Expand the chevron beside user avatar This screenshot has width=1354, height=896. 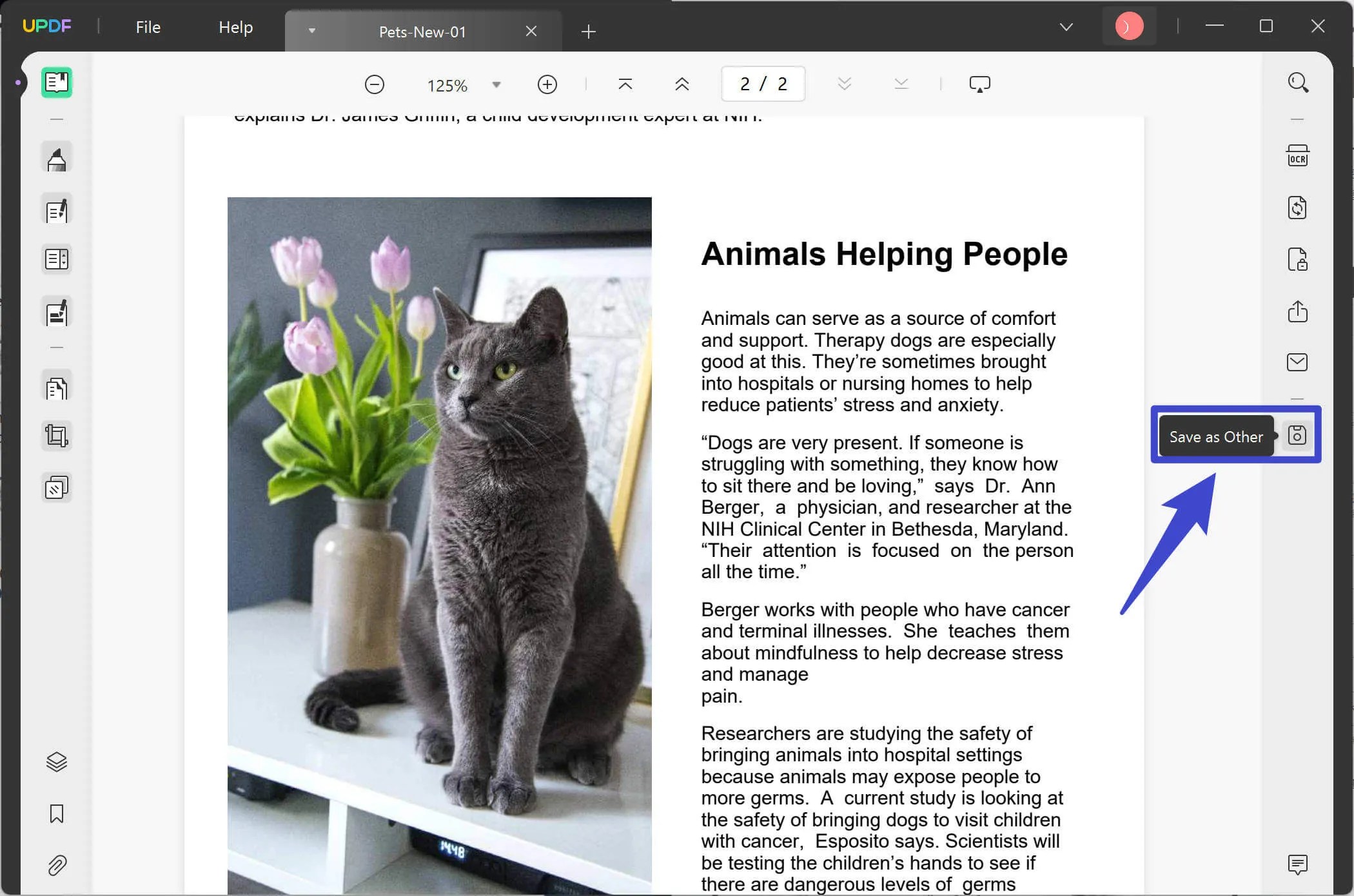(1066, 27)
